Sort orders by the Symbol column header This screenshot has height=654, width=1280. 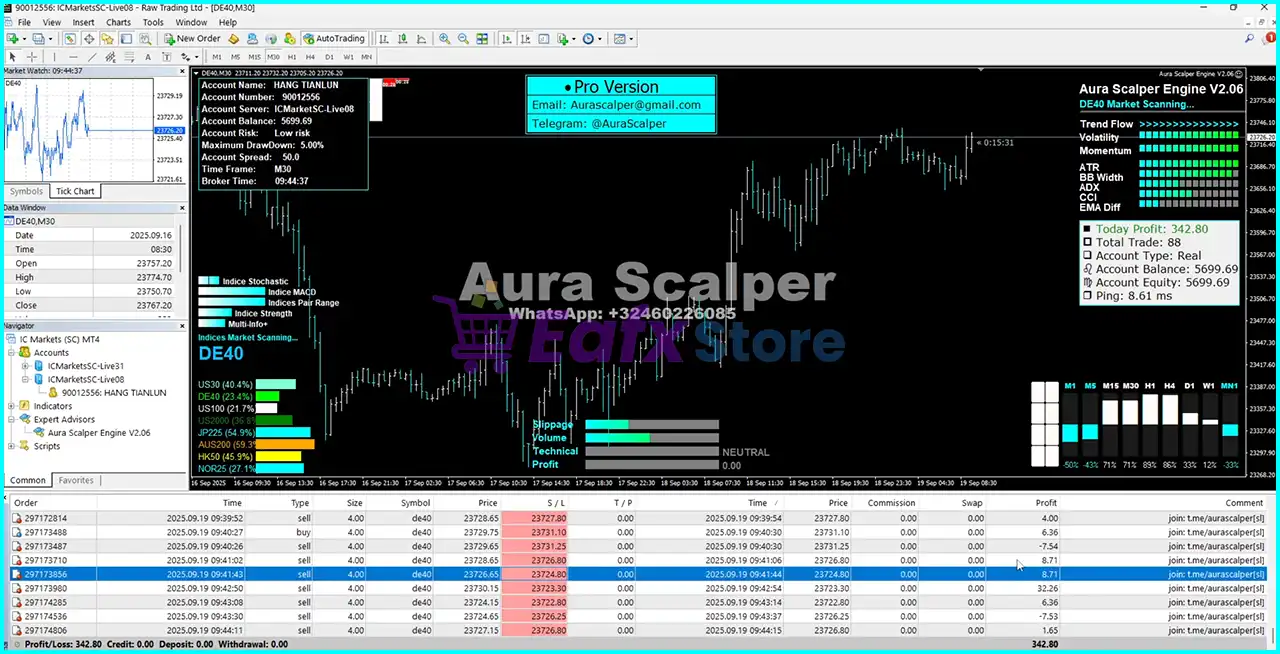point(416,503)
